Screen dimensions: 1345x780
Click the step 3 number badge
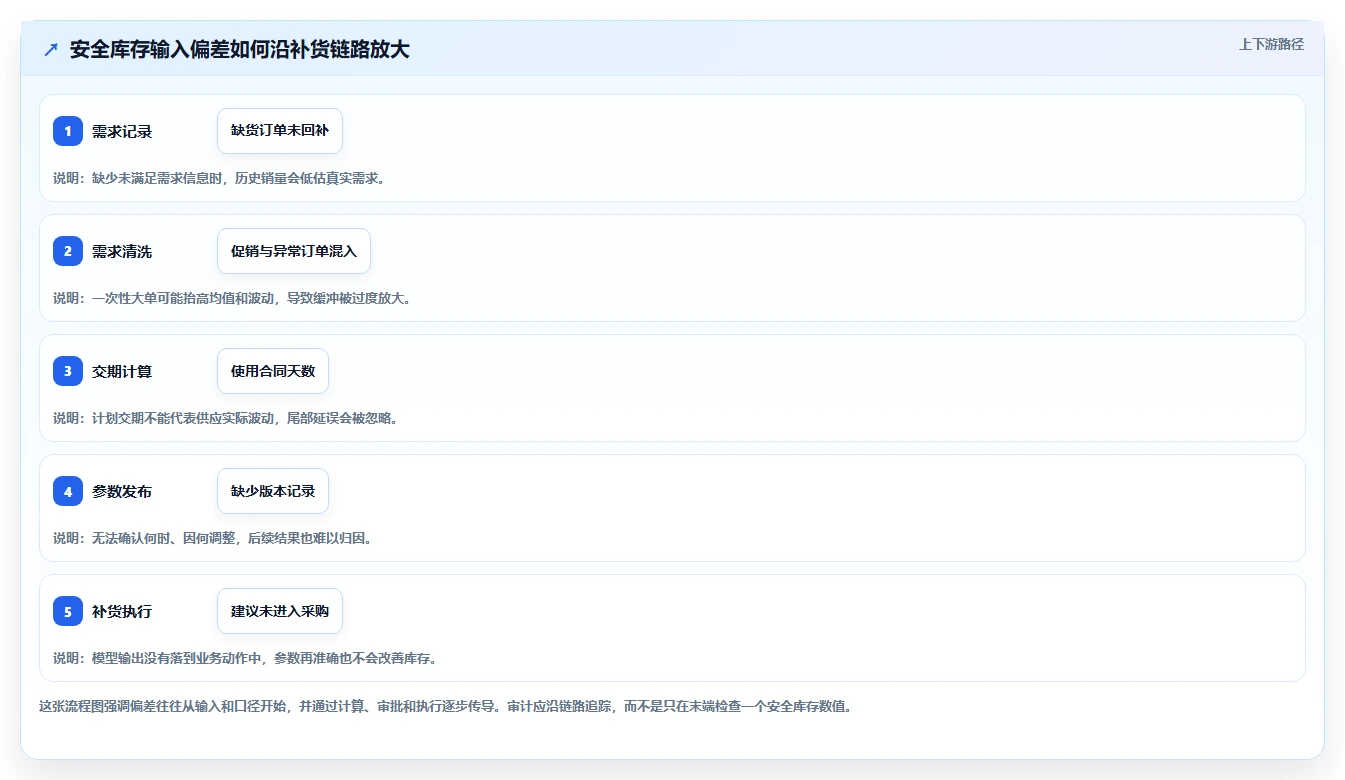(68, 371)
